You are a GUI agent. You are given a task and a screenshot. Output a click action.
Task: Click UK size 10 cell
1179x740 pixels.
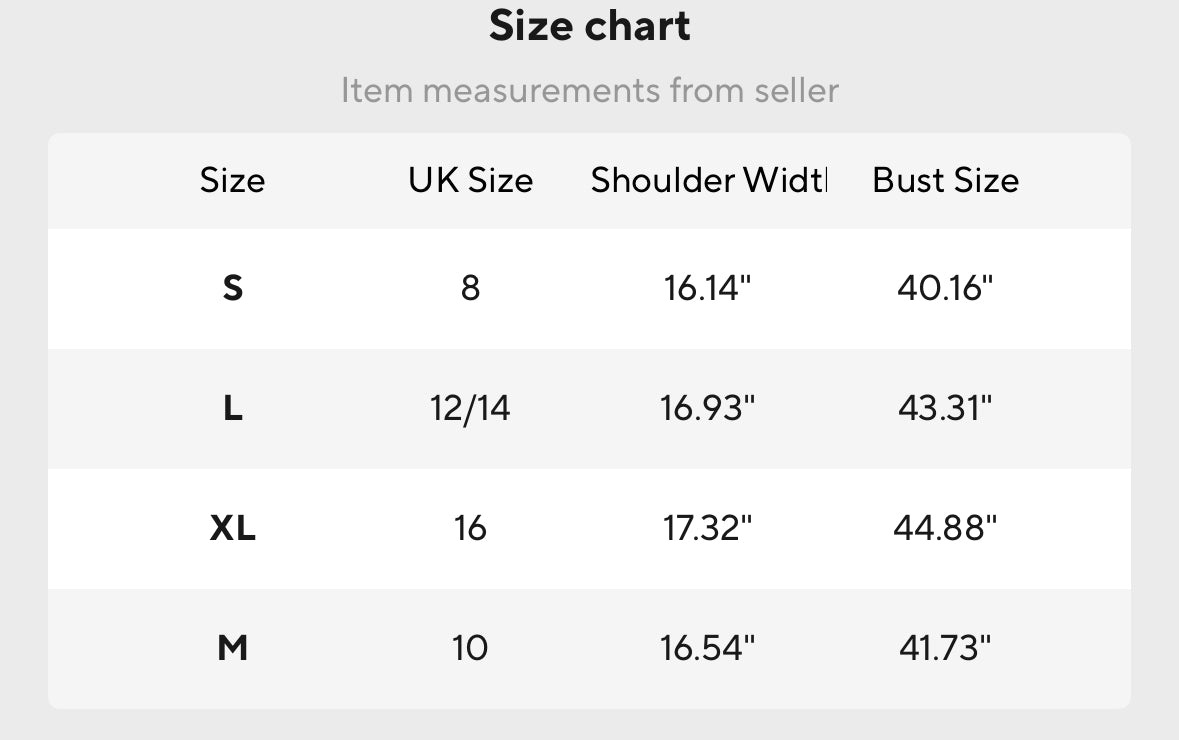470,648
